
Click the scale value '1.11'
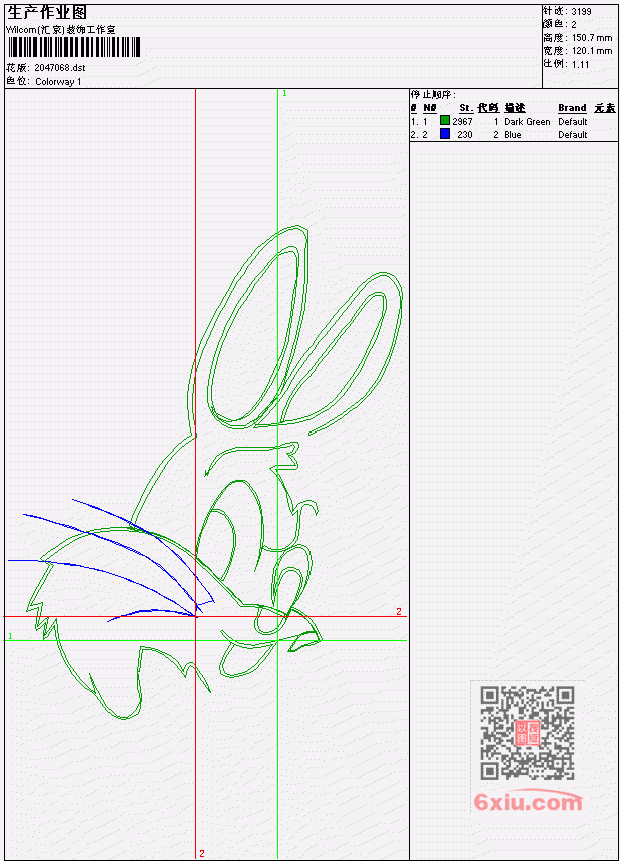point(580,65)
